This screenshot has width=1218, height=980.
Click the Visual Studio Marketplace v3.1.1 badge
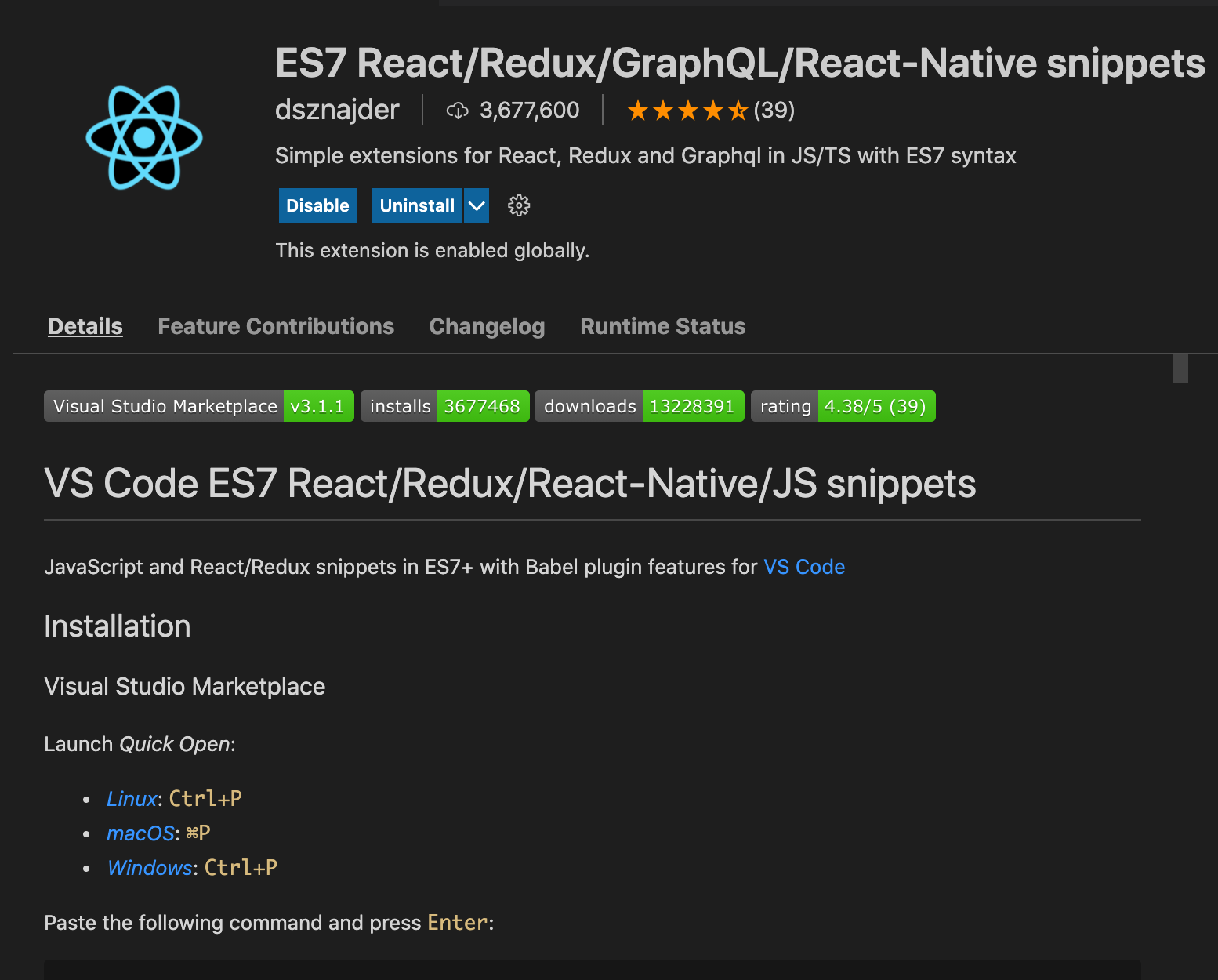pos(199,406)
